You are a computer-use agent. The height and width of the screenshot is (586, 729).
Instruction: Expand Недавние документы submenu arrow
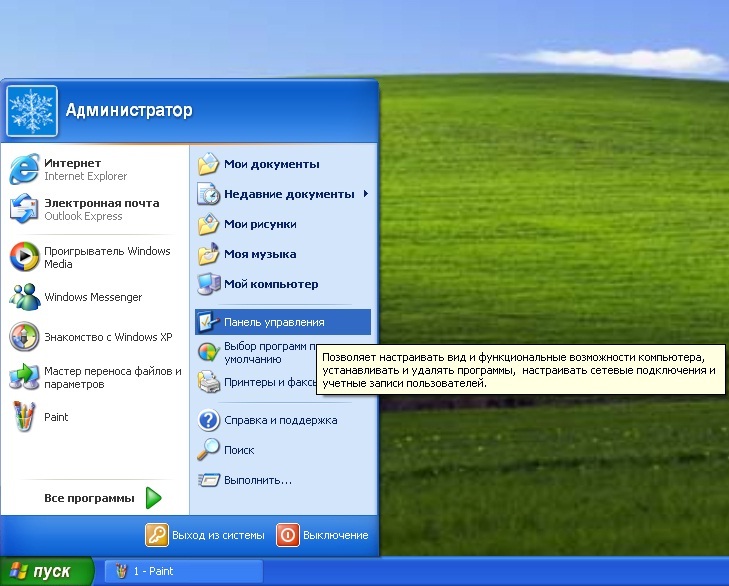(366, 194)
